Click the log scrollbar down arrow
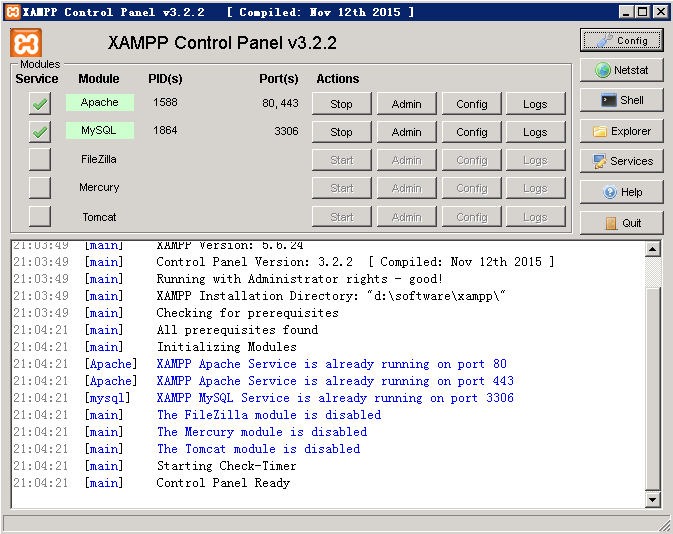The width and height of the screenshot is (673, 534). click(x=652, y=499)
